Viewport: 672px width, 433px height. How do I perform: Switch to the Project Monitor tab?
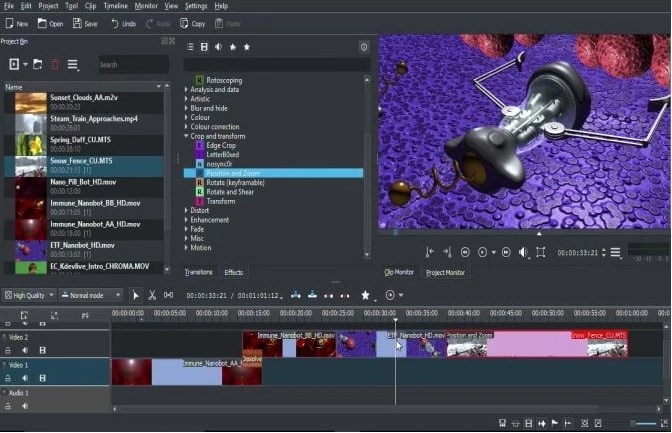pyautogui.click(x=445, y=273)
